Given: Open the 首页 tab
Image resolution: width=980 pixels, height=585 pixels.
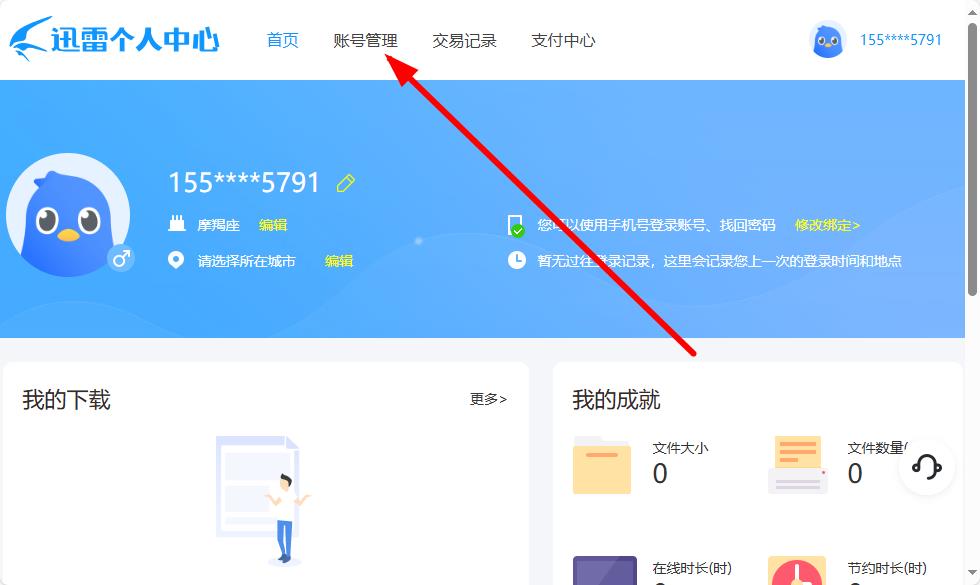Looking at the screenshot, I should point(282,40).
